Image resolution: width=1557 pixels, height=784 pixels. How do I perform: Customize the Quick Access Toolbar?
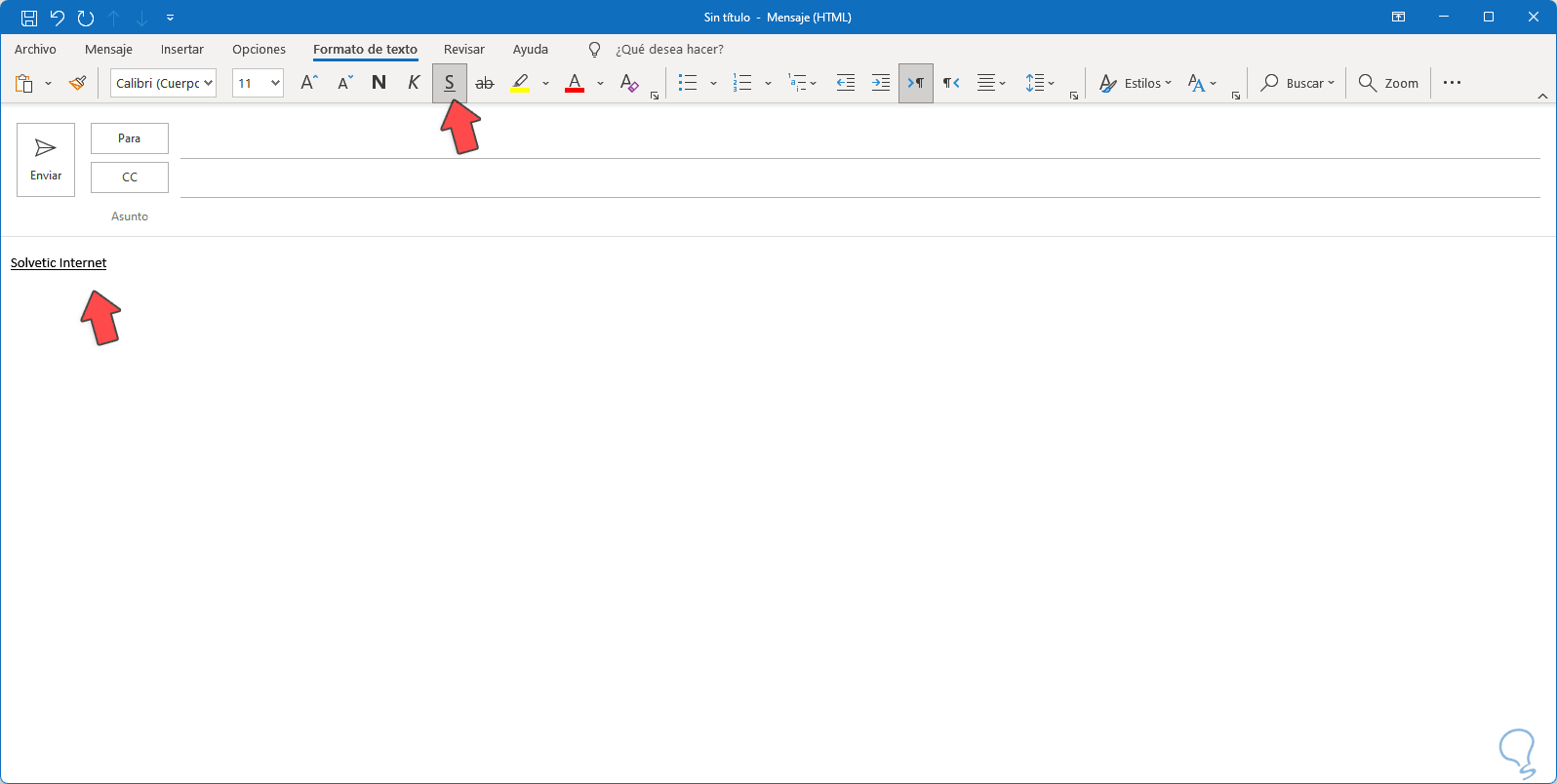[171, 18]
